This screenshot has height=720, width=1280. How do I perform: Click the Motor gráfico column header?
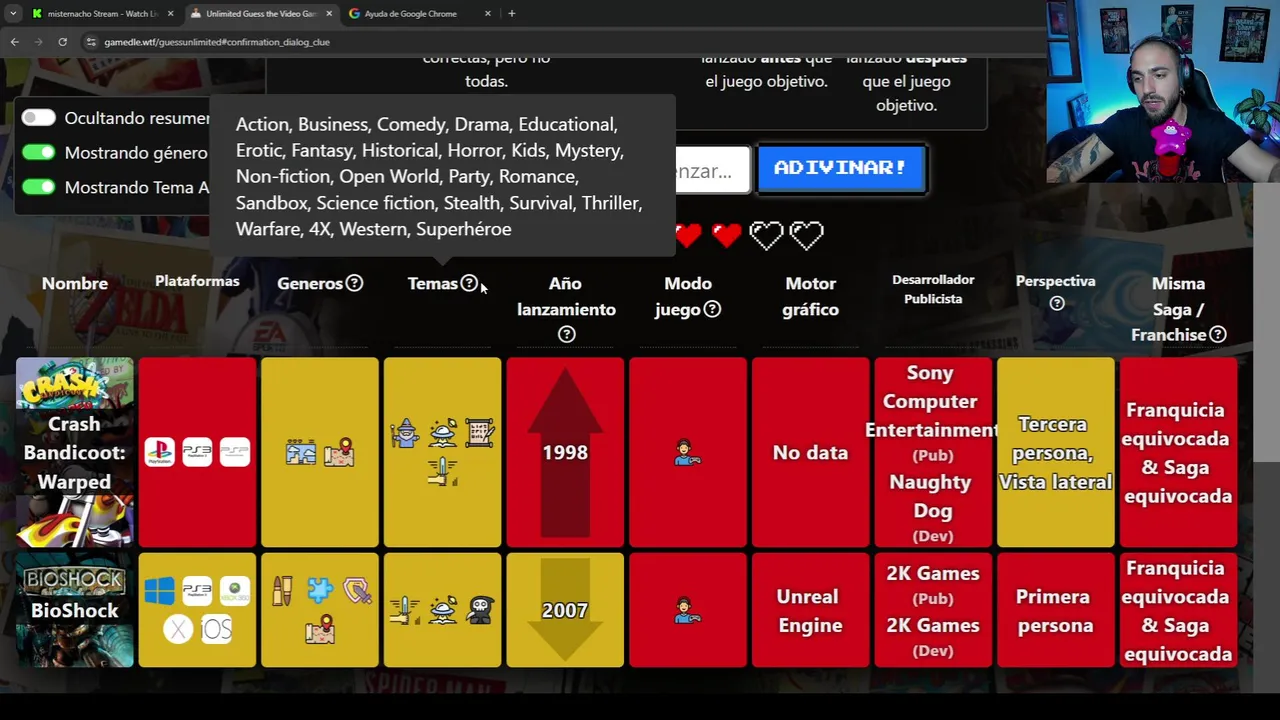pyautogui.click(x=810, y=296)
